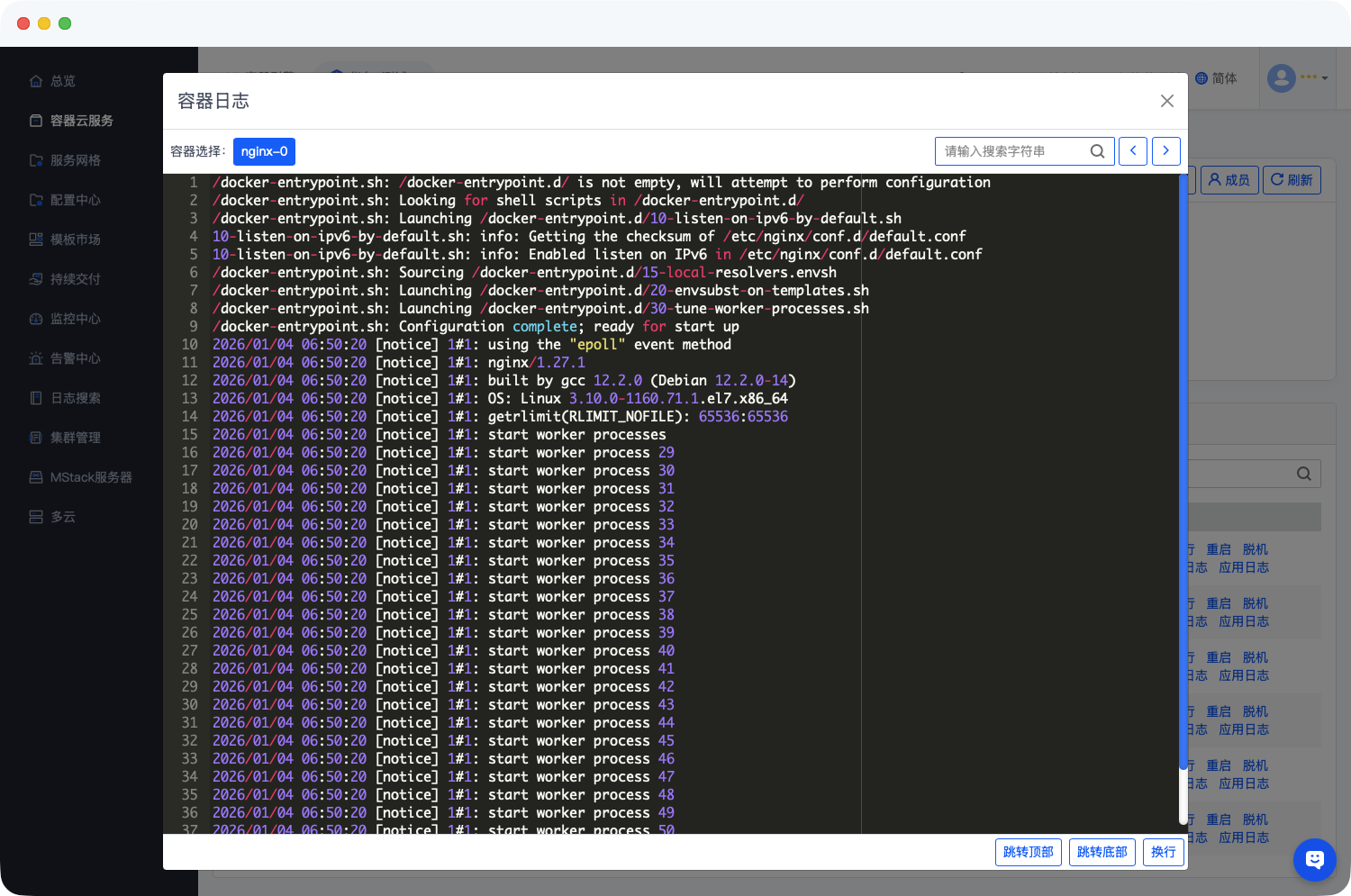Open 配置中心 from the sidebar

pos(75,200)
